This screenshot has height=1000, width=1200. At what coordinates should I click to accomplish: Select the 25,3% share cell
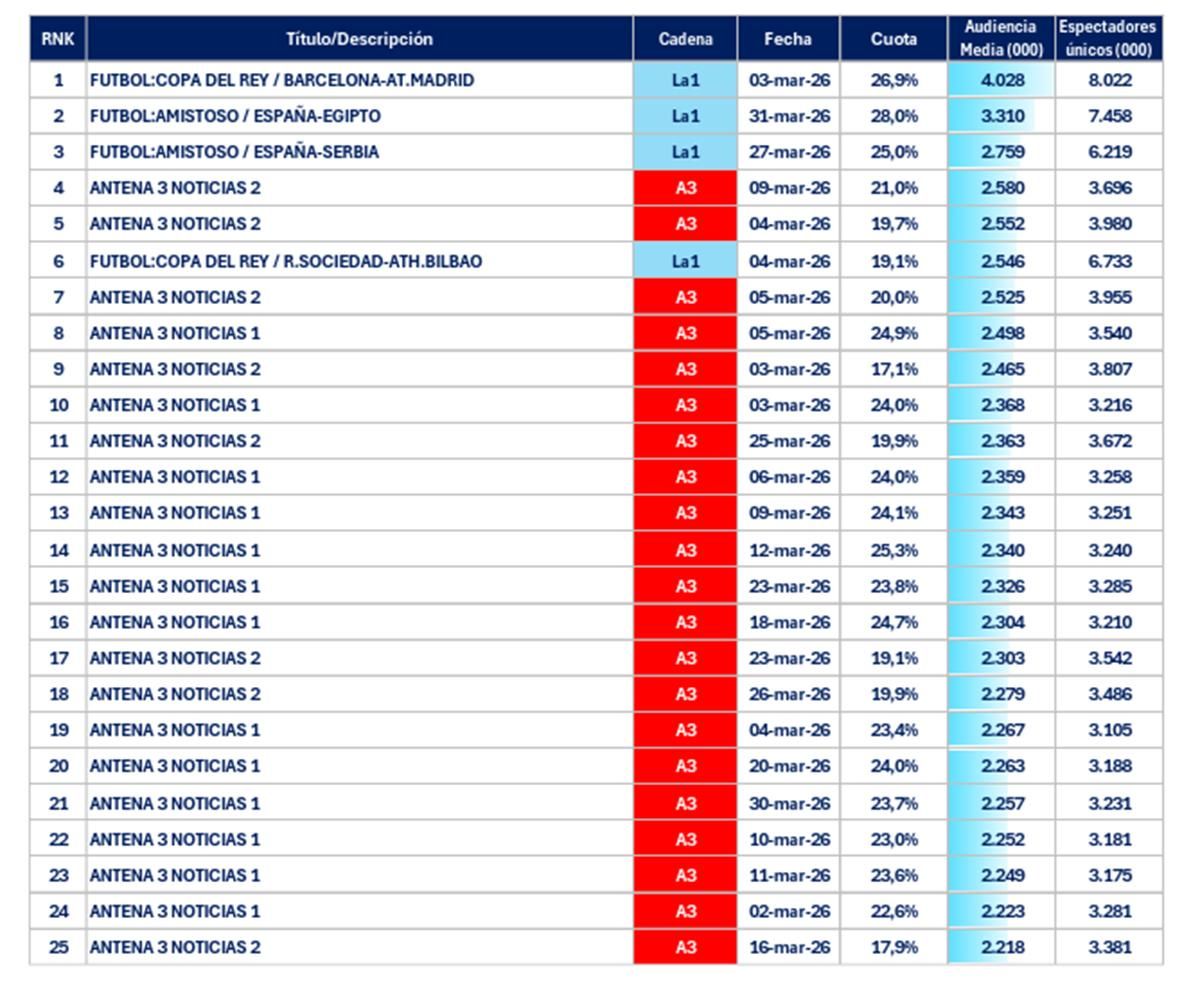point(893,550)
